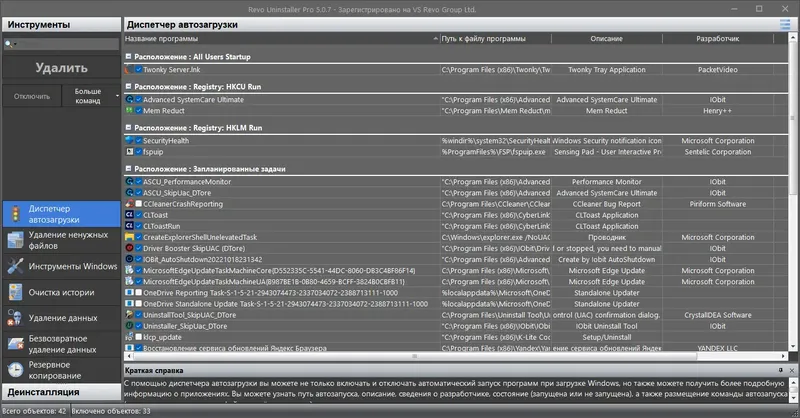Click the Twonky Server.lnk program icon
The image size is (800, 418).
(x=130, y=69)
